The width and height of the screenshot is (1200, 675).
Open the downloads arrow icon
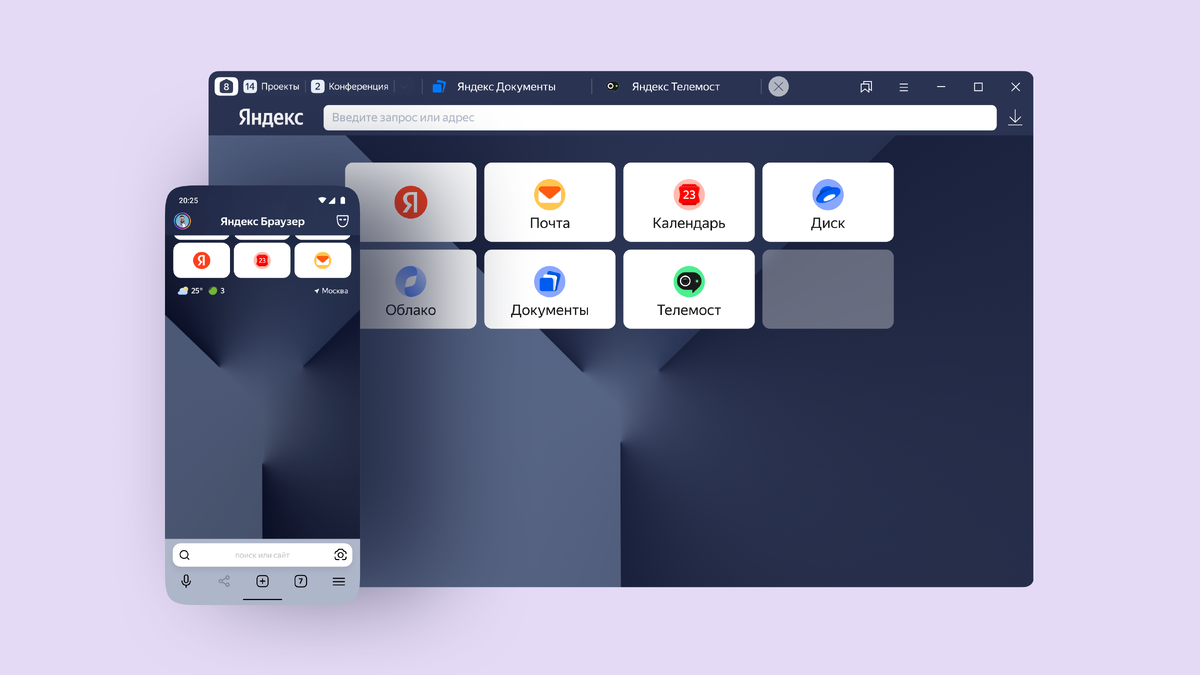[x=1015, y=118]
